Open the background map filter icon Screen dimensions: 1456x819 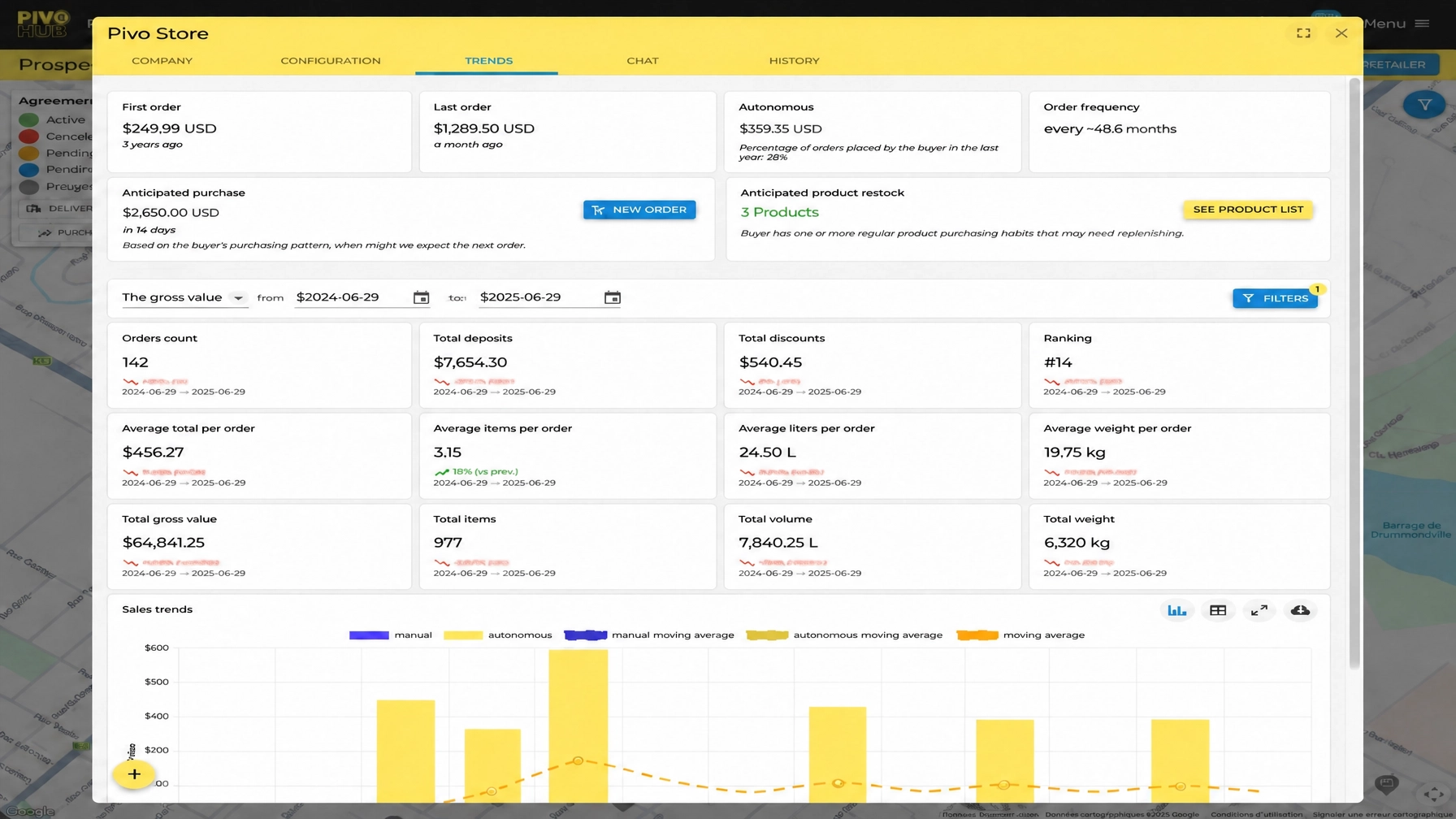point(1424,105)
